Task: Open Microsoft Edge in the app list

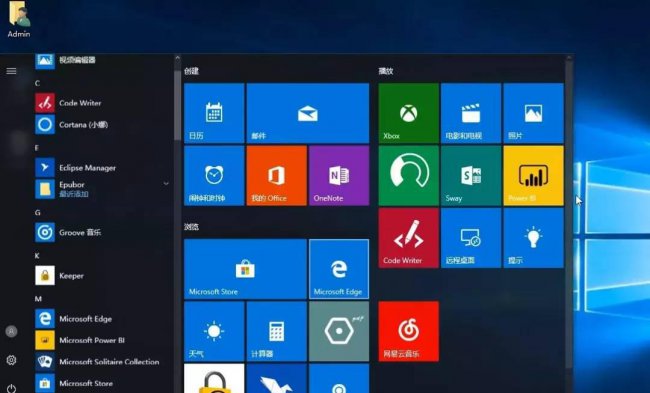Action: [104, 319]
